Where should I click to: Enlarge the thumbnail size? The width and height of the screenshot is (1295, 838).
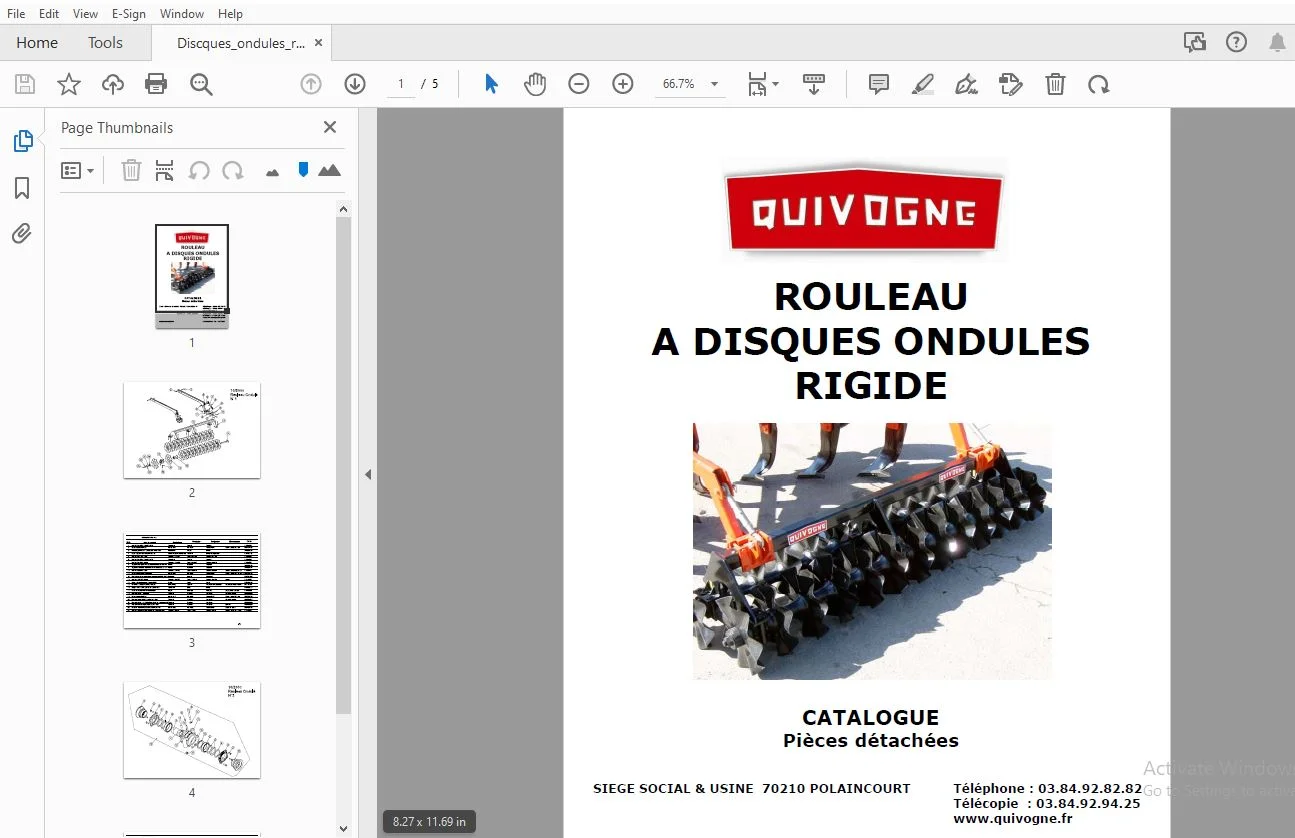point(329,171)
